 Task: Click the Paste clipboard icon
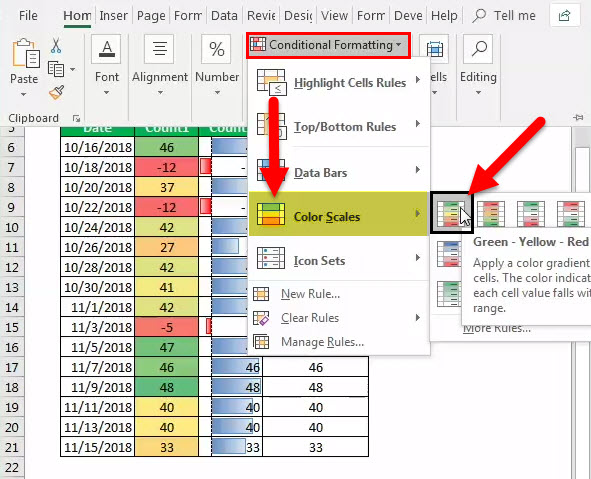[x=26, y=54]
